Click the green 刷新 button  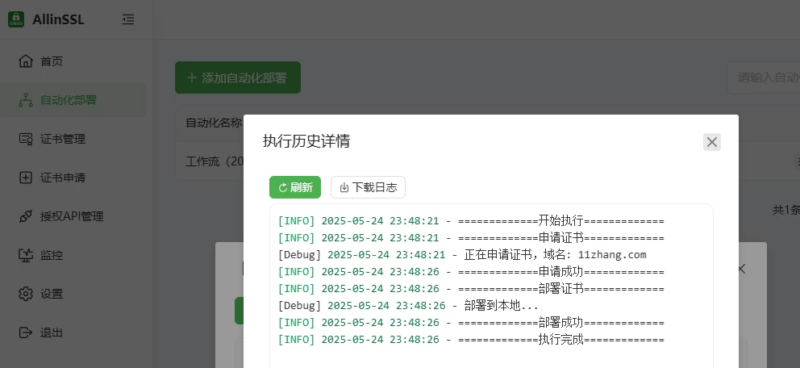[295, 187]
